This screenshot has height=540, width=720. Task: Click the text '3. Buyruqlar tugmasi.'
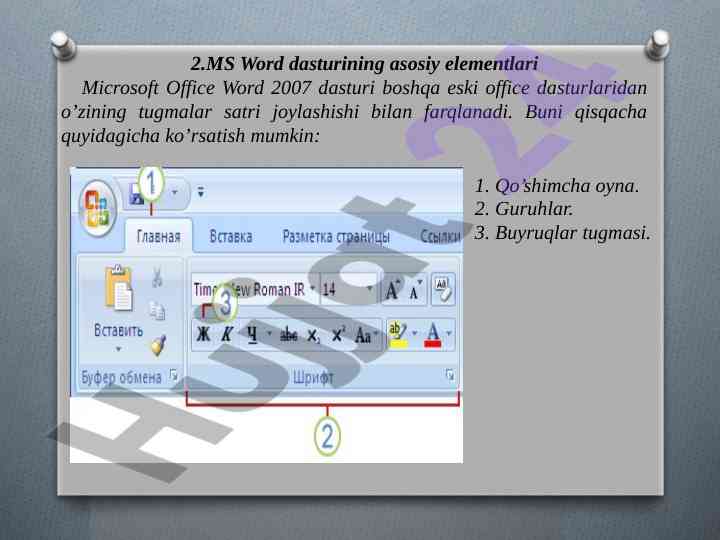click(562, 233)
